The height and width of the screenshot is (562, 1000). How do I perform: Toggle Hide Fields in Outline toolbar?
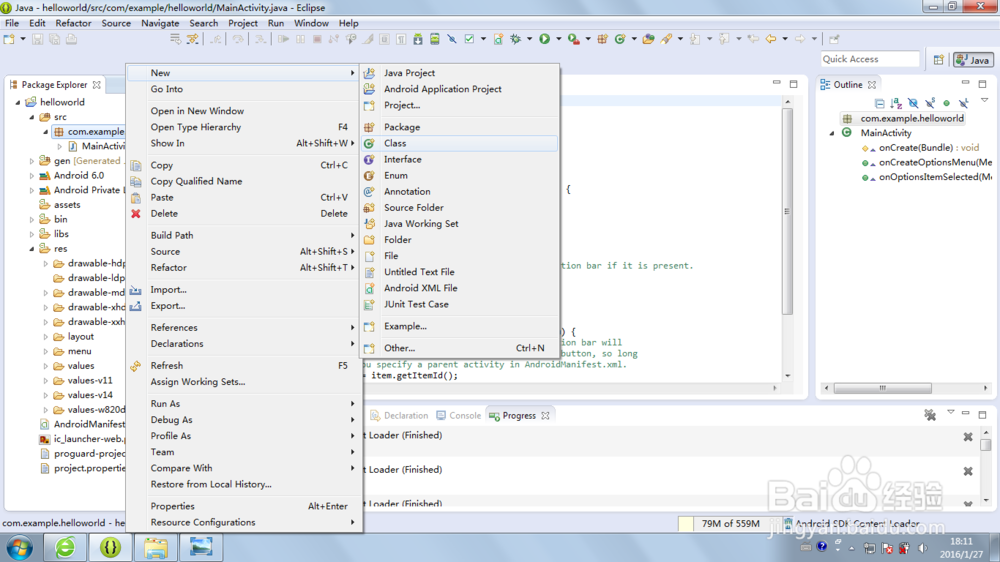click(x=913, y=103)
